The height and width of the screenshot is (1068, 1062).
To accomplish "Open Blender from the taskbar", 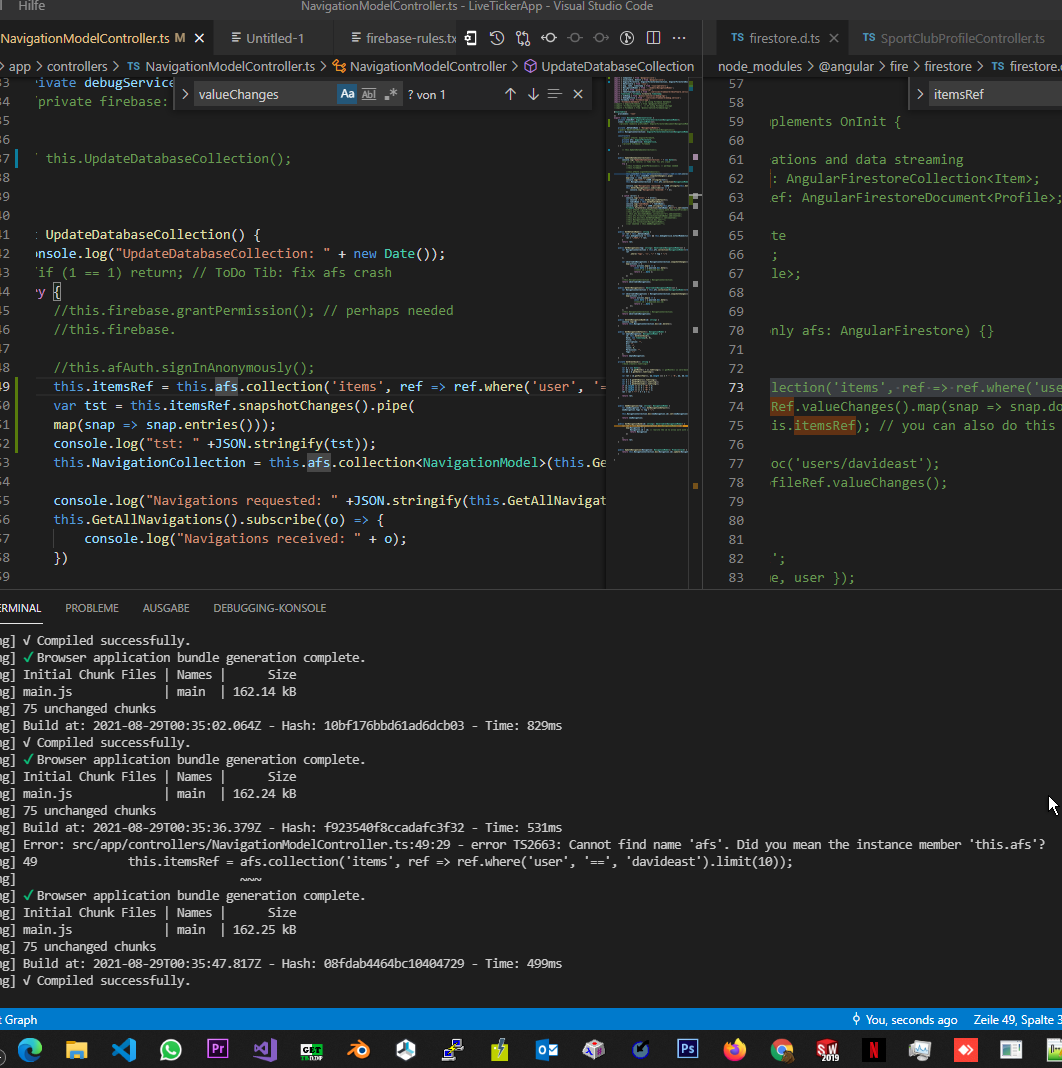I will 358,1049.
